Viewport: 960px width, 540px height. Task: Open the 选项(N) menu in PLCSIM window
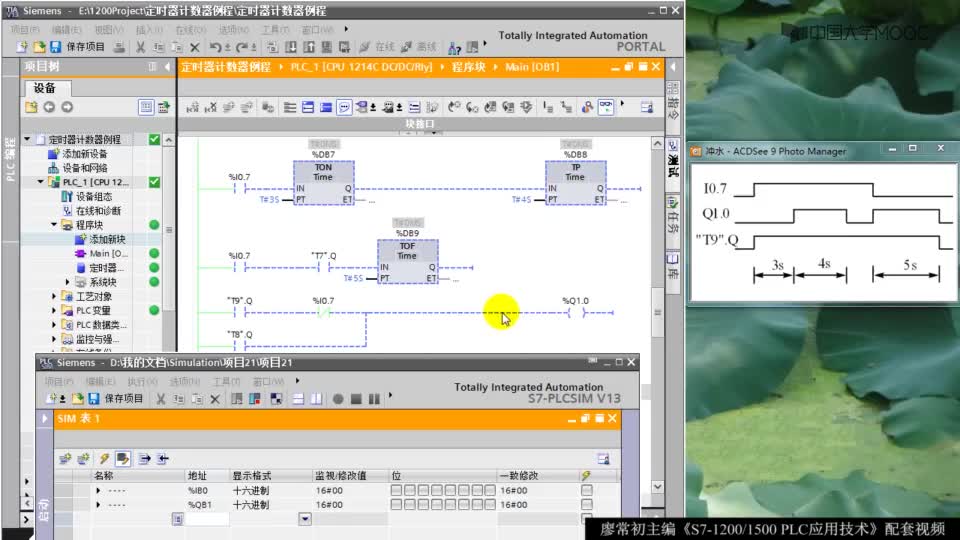(x=184, y=381)
